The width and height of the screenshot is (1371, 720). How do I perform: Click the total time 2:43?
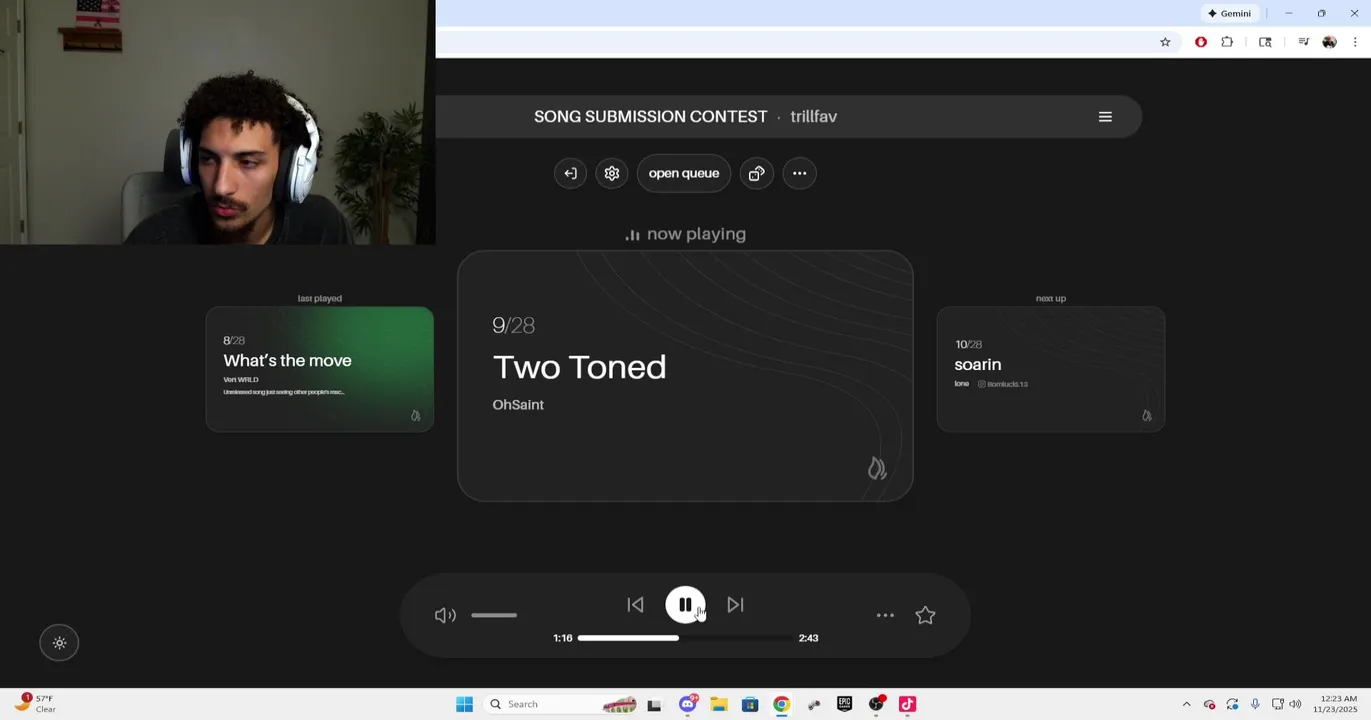pos(808,638)
